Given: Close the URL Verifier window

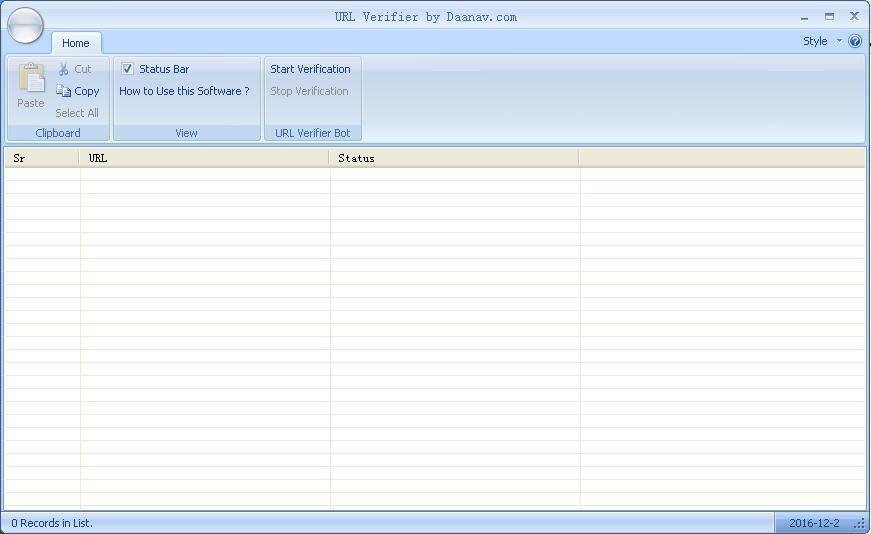Looking at the screenshot, I should (855, 17).
